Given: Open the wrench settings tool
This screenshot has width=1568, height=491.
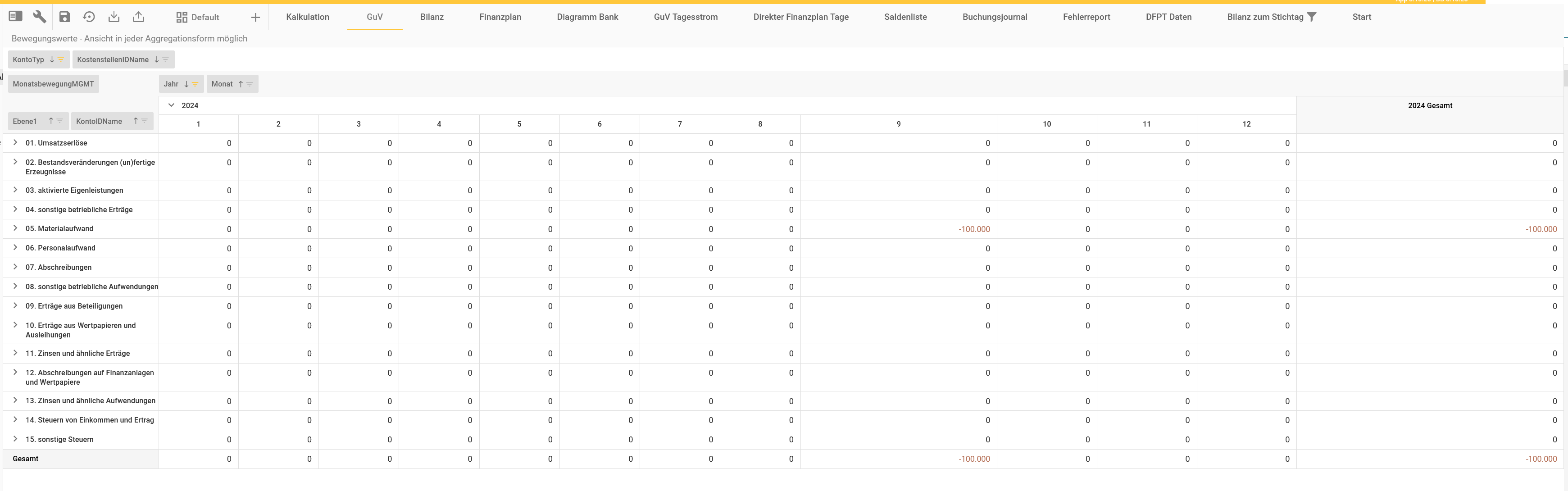Looking at the screenshot, I should pyautogui.click(x=40, y=16).
